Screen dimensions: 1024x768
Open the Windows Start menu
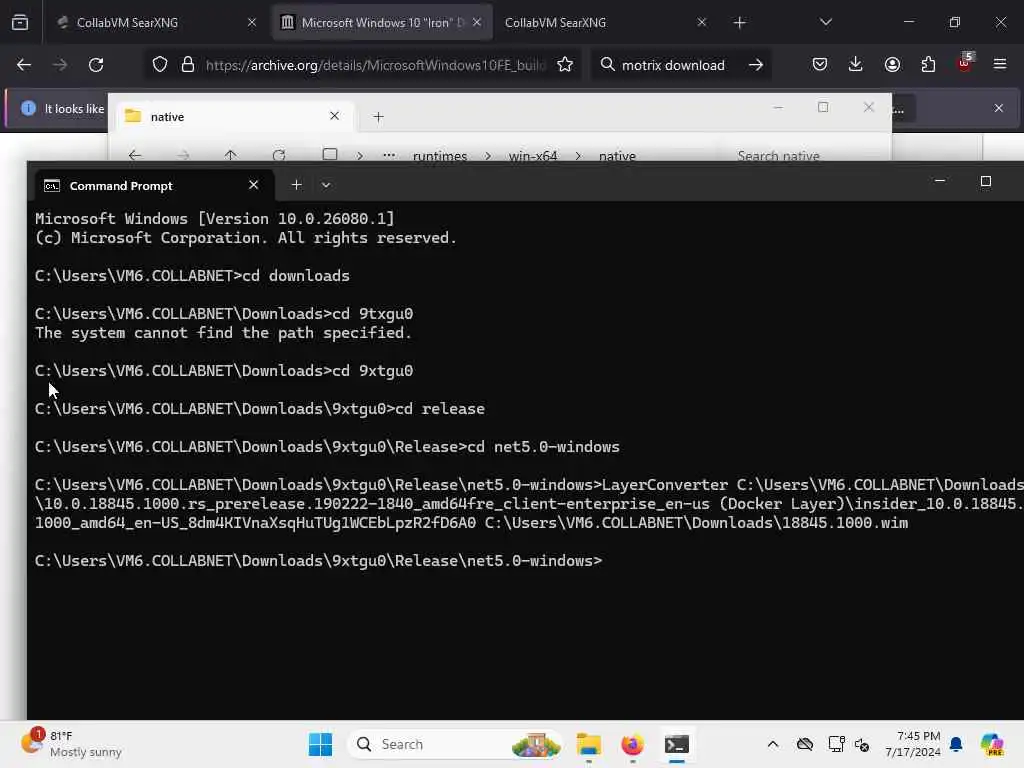(x=320, y=744)
